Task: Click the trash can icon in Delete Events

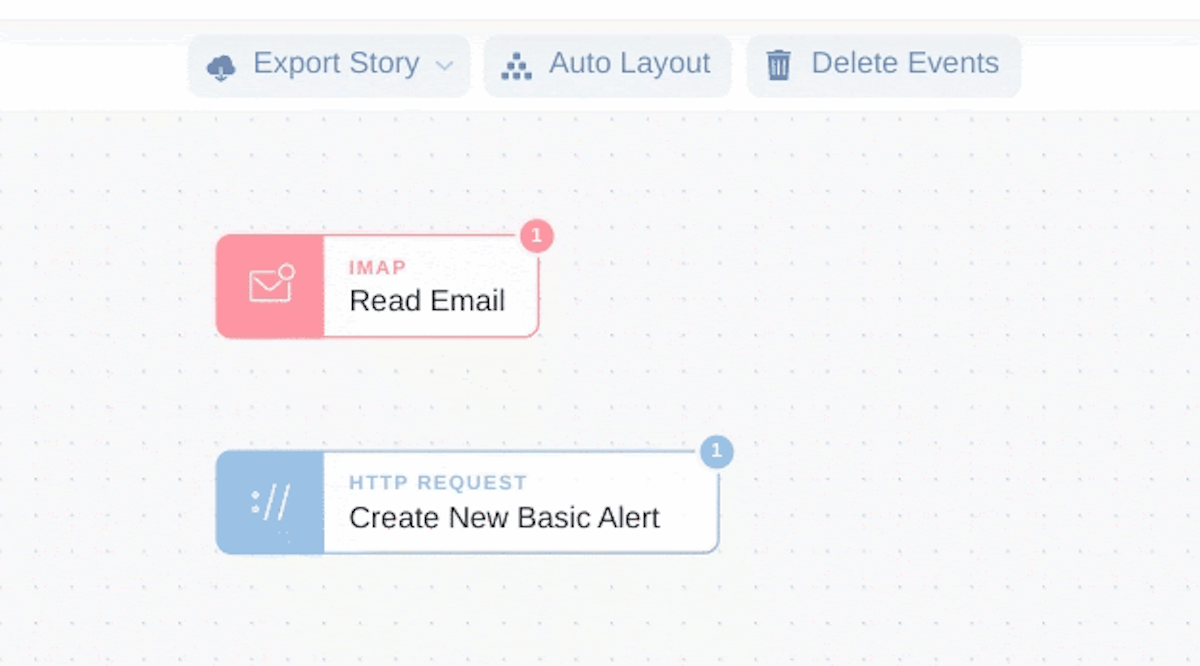Action: coord(778,66)
